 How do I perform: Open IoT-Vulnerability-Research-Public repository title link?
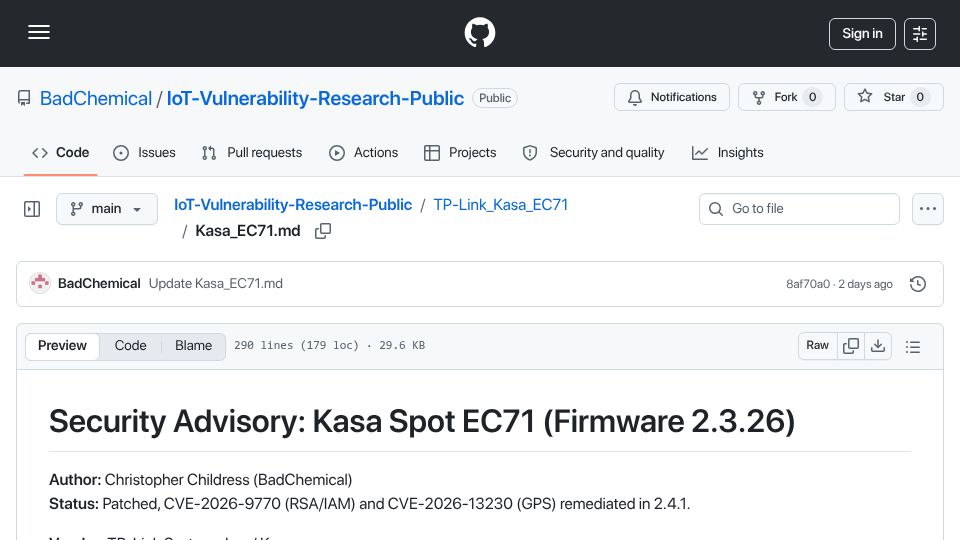pyautogui.click(x=315, y=98)
